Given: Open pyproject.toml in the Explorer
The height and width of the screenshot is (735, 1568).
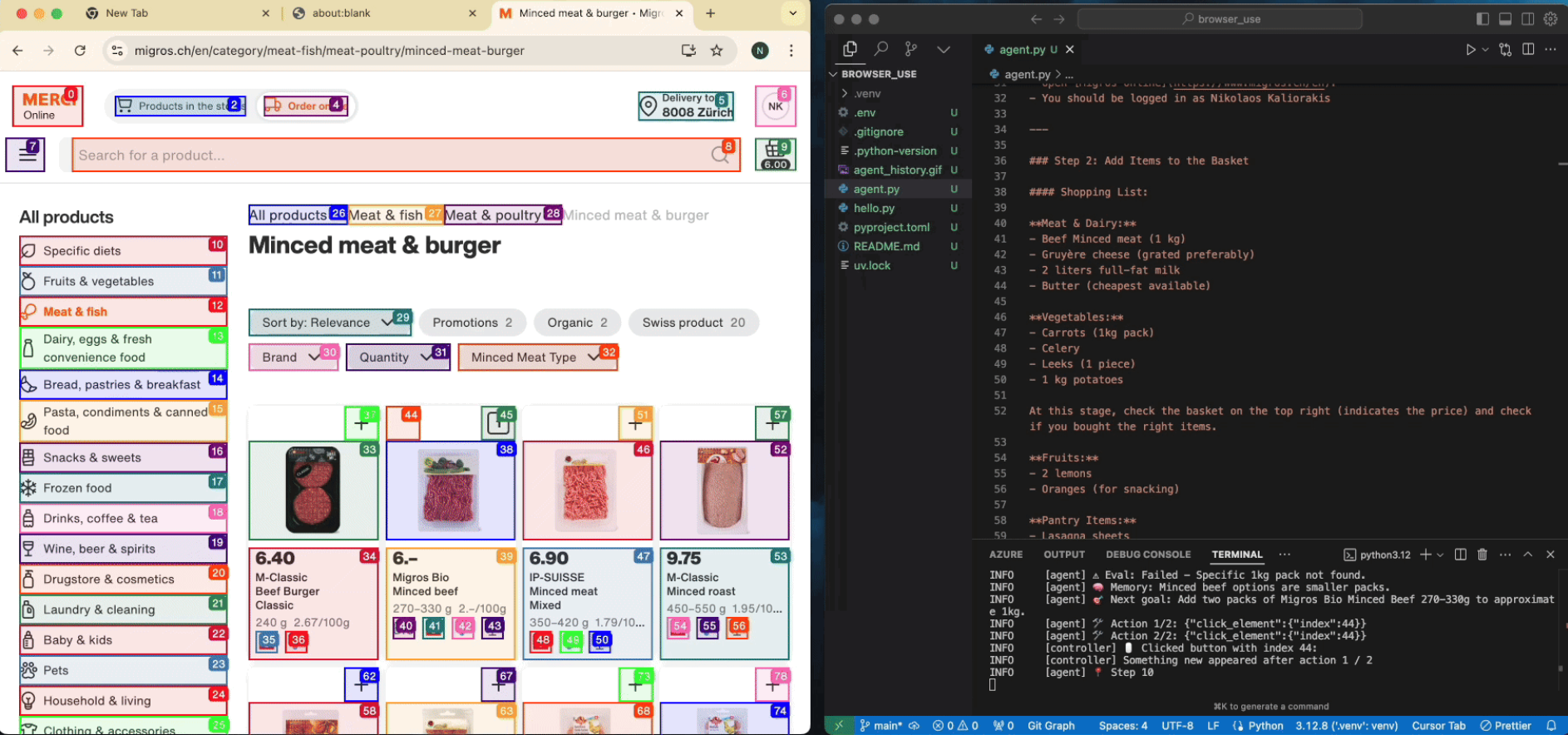Looking at the screenshot, I should pyautogui.click(x=891, y=227).
